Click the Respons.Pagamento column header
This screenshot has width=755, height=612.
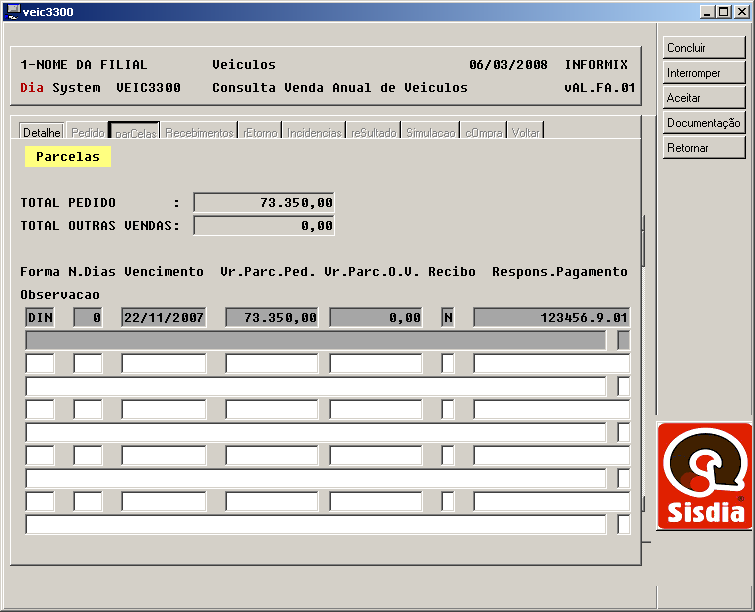tap(560, 272)
